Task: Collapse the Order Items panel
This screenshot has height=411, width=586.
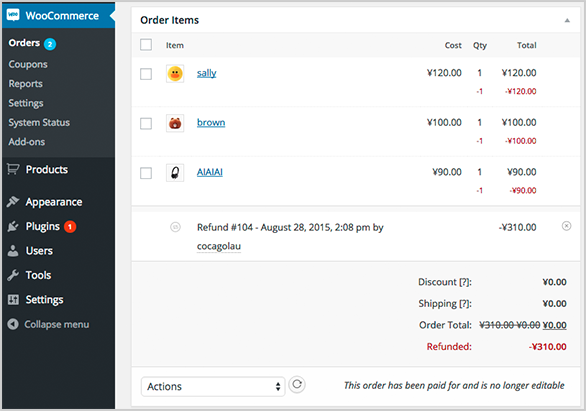Action: pyautogui.click(x=567, y=21)
